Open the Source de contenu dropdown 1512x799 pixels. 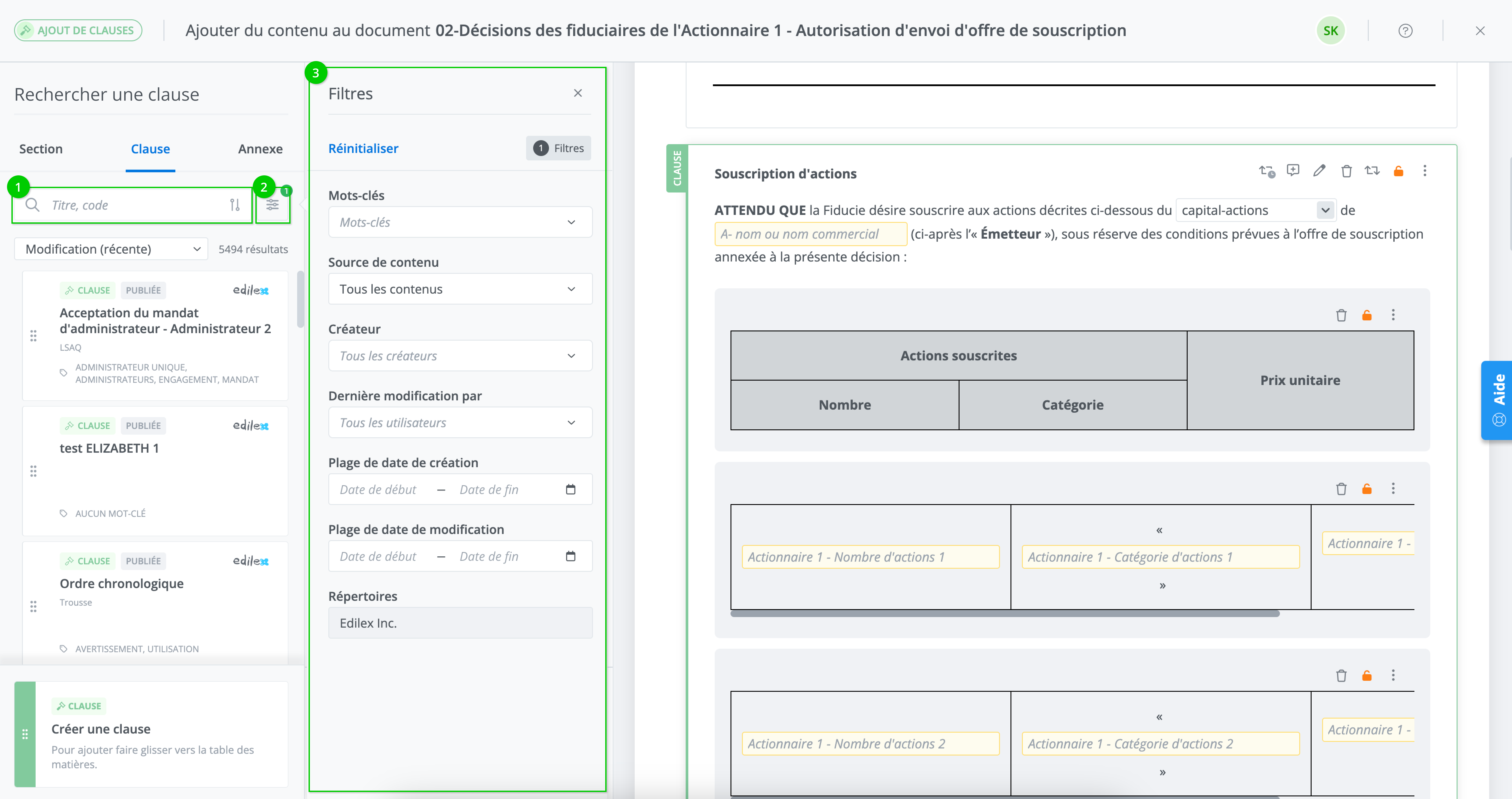pyautogui.click(x=460, y=289)
